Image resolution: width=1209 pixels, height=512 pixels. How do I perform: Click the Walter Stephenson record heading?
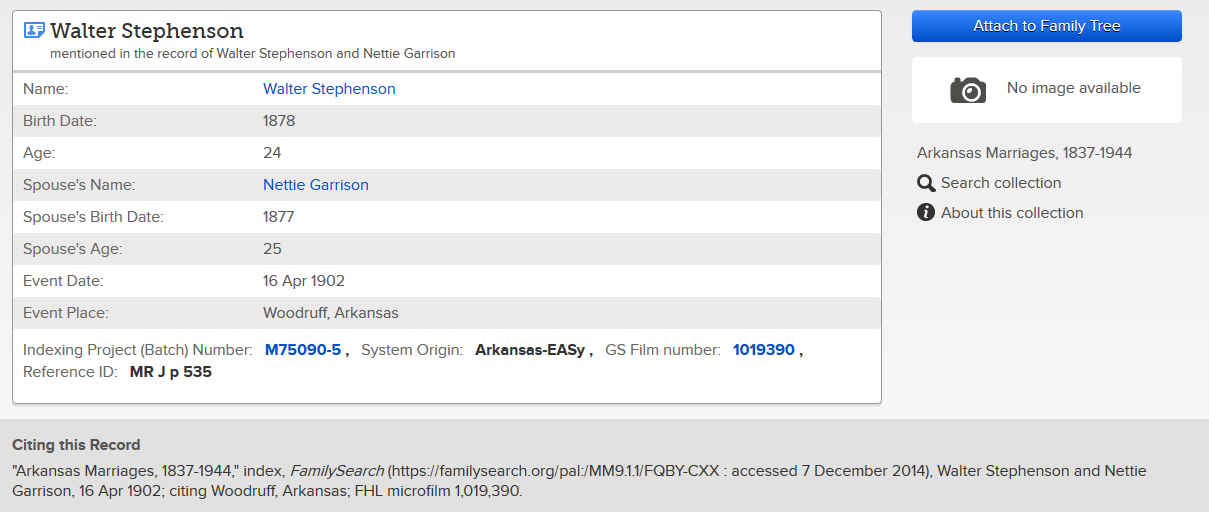[147, 31]
